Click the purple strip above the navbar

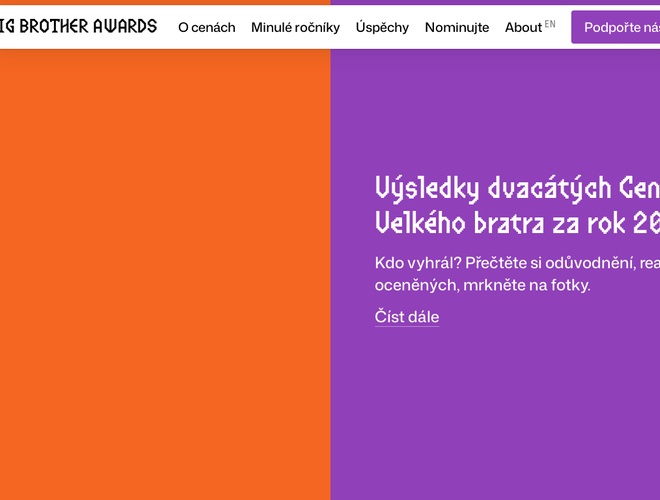point(495,2)
